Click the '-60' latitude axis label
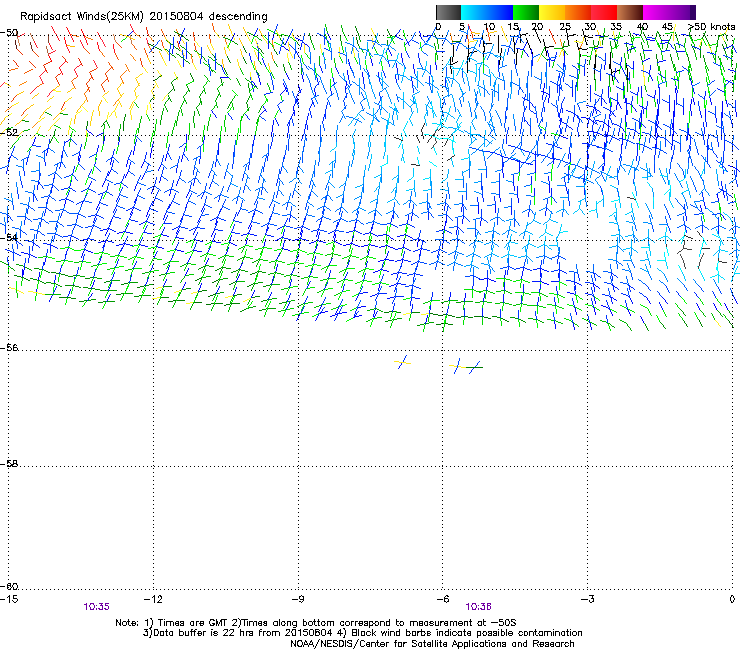Screen dimensions: 740x650 (x=9, y=586)
